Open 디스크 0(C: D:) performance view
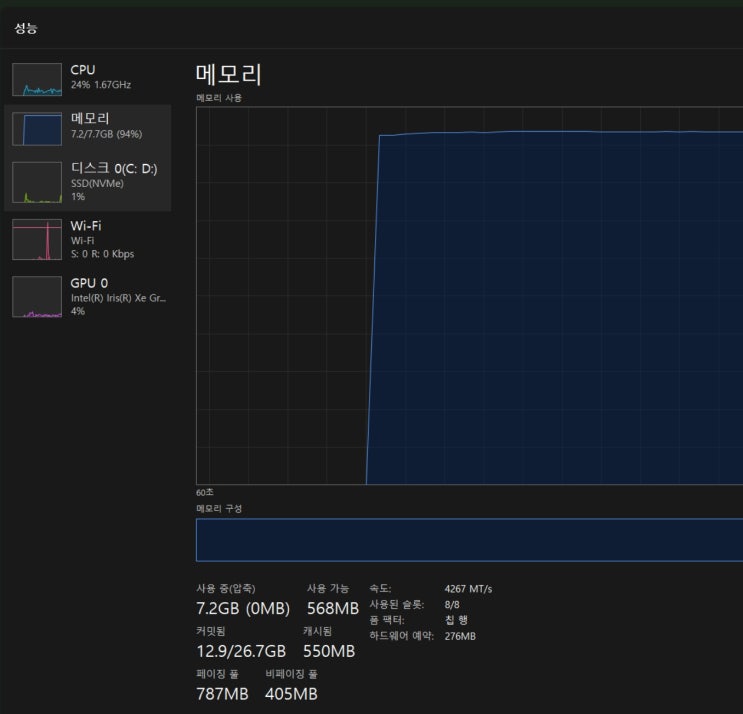The height and width of the screenshot is (714, 743). click(x=88, y=182)
